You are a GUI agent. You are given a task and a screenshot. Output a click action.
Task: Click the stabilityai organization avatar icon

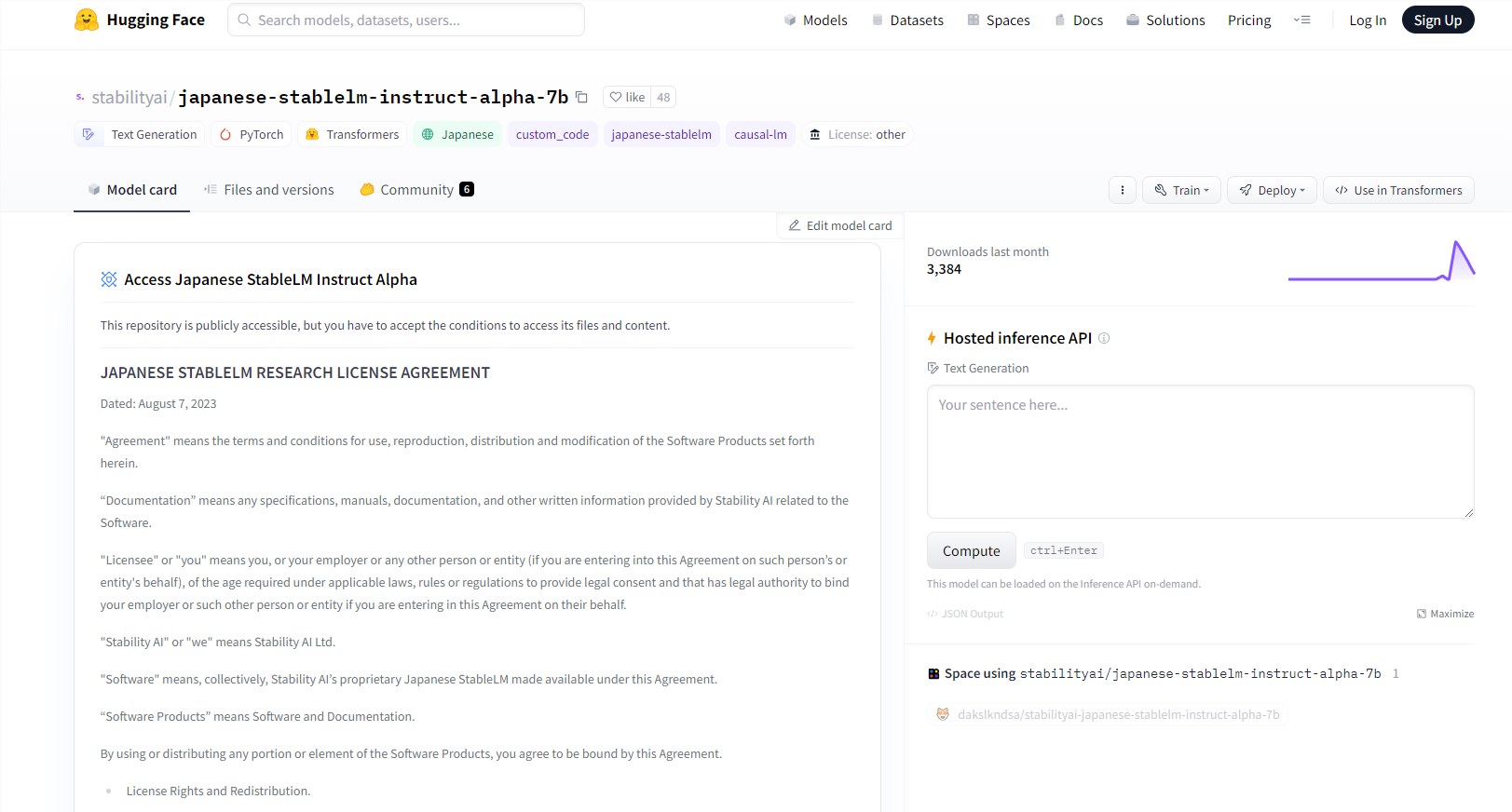(x=80, y=97)
